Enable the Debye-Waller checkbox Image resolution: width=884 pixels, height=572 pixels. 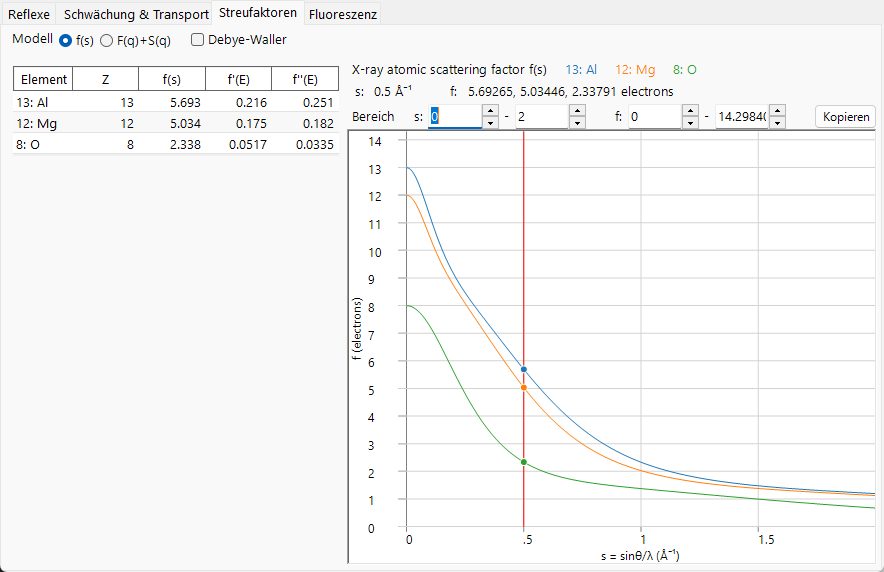tap(197, 40)
